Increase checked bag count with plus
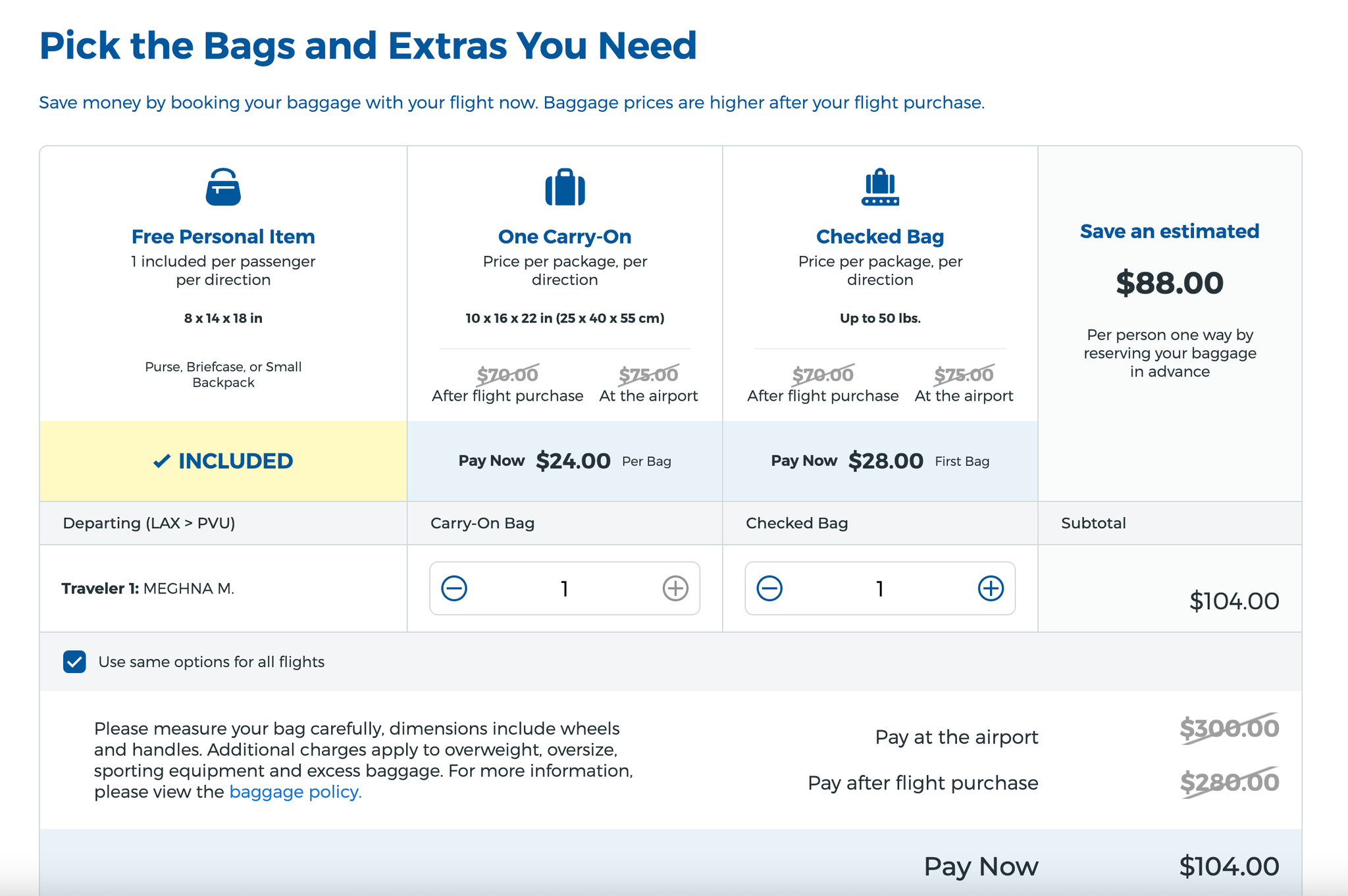This screenshot has height=896, width=1348. (991, 588)
